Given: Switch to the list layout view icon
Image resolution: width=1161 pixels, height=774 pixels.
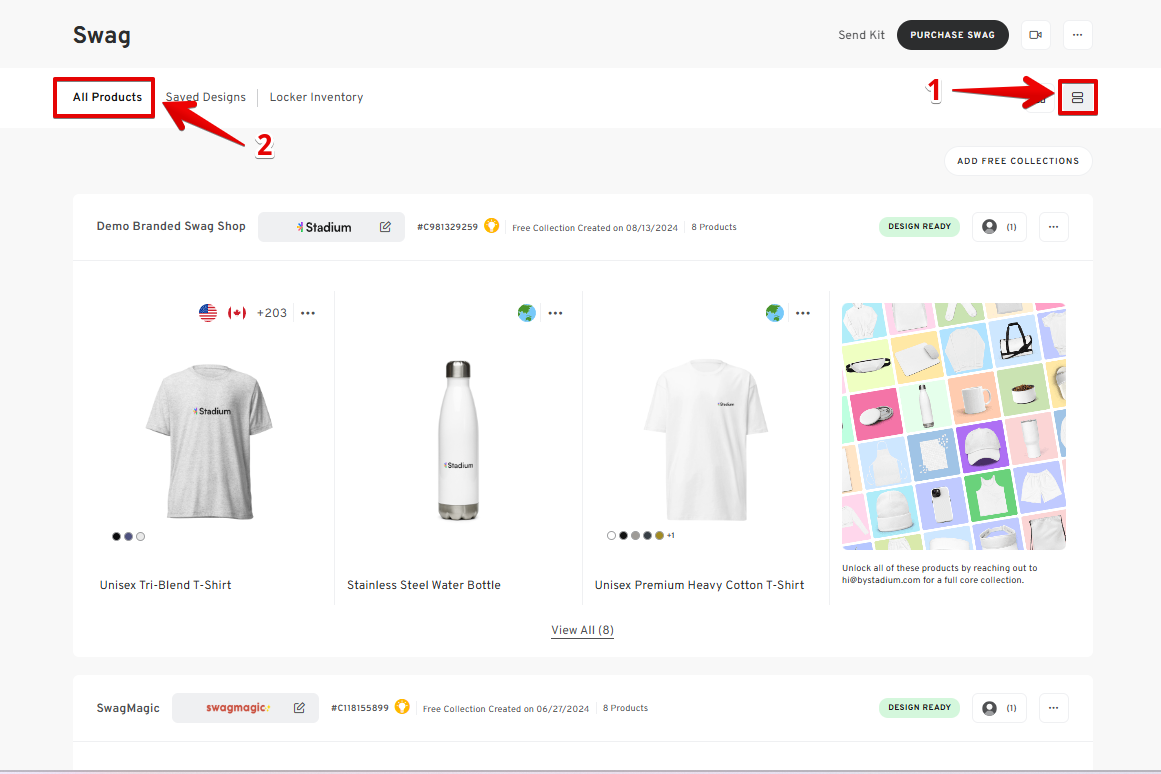Looking at the screenshot, I should click(1077, 98).
